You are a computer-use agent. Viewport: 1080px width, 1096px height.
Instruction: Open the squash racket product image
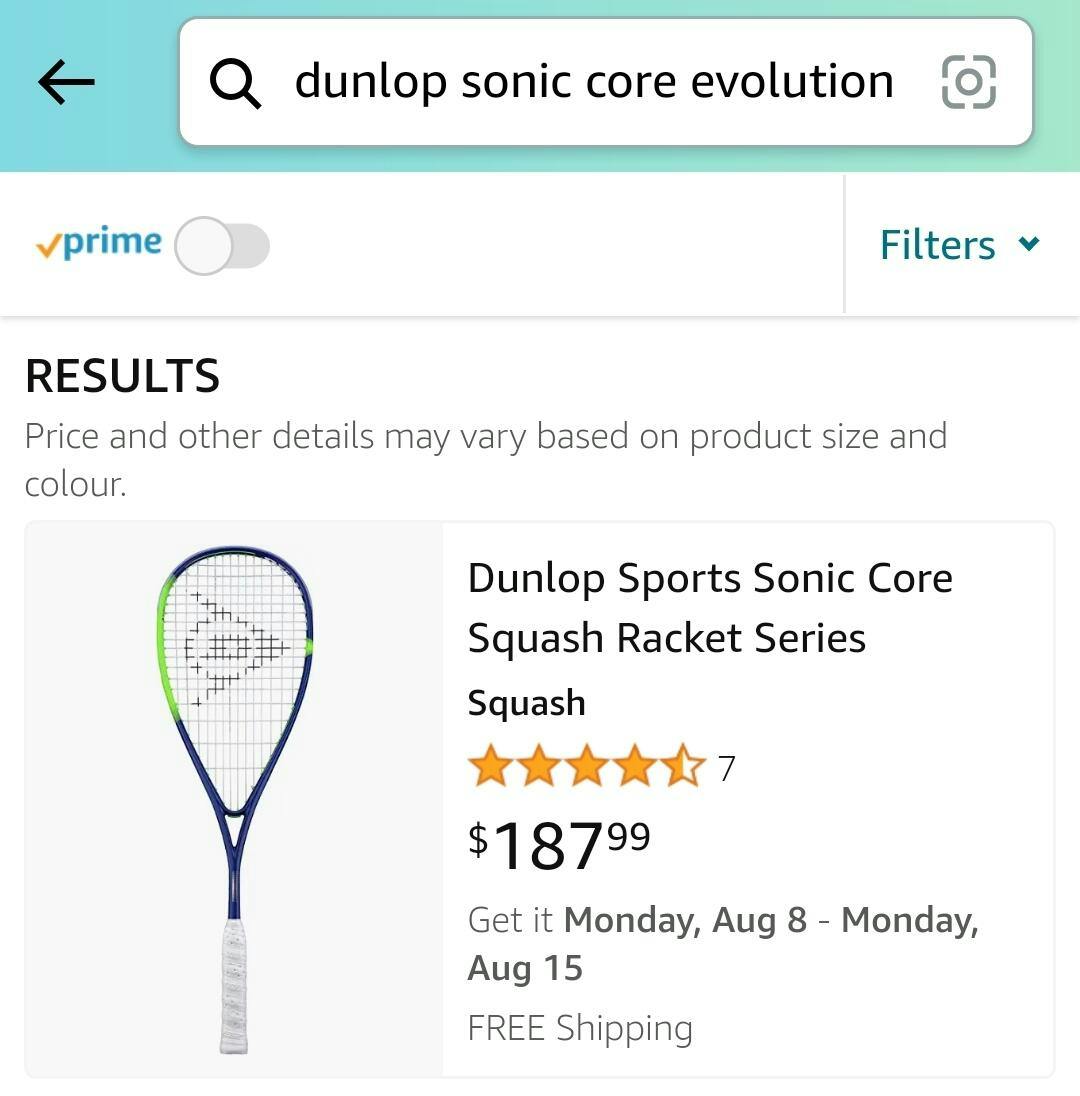click(234, 799)
